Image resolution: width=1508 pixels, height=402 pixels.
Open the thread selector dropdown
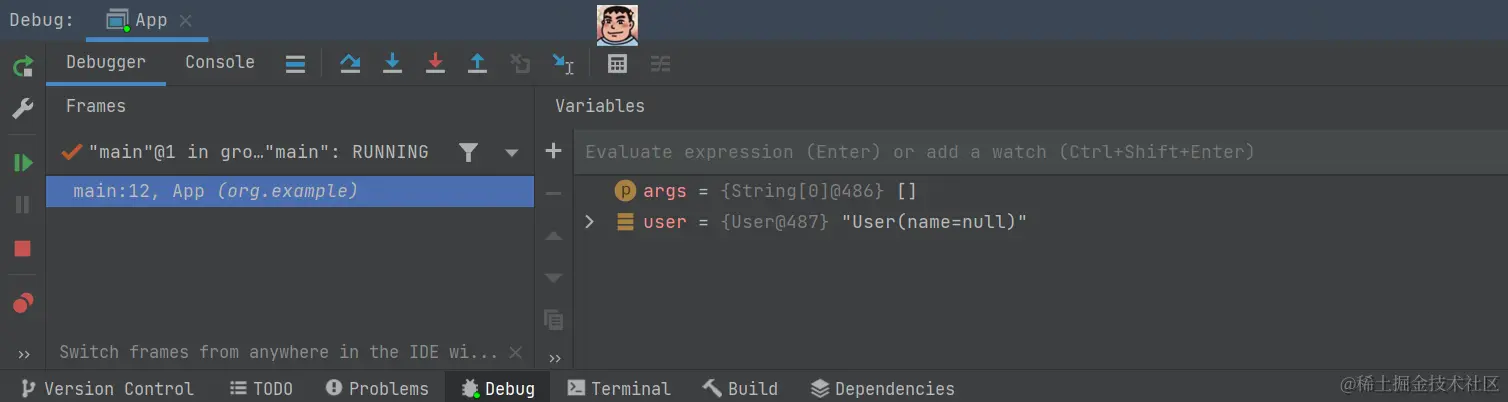point(512,153)
